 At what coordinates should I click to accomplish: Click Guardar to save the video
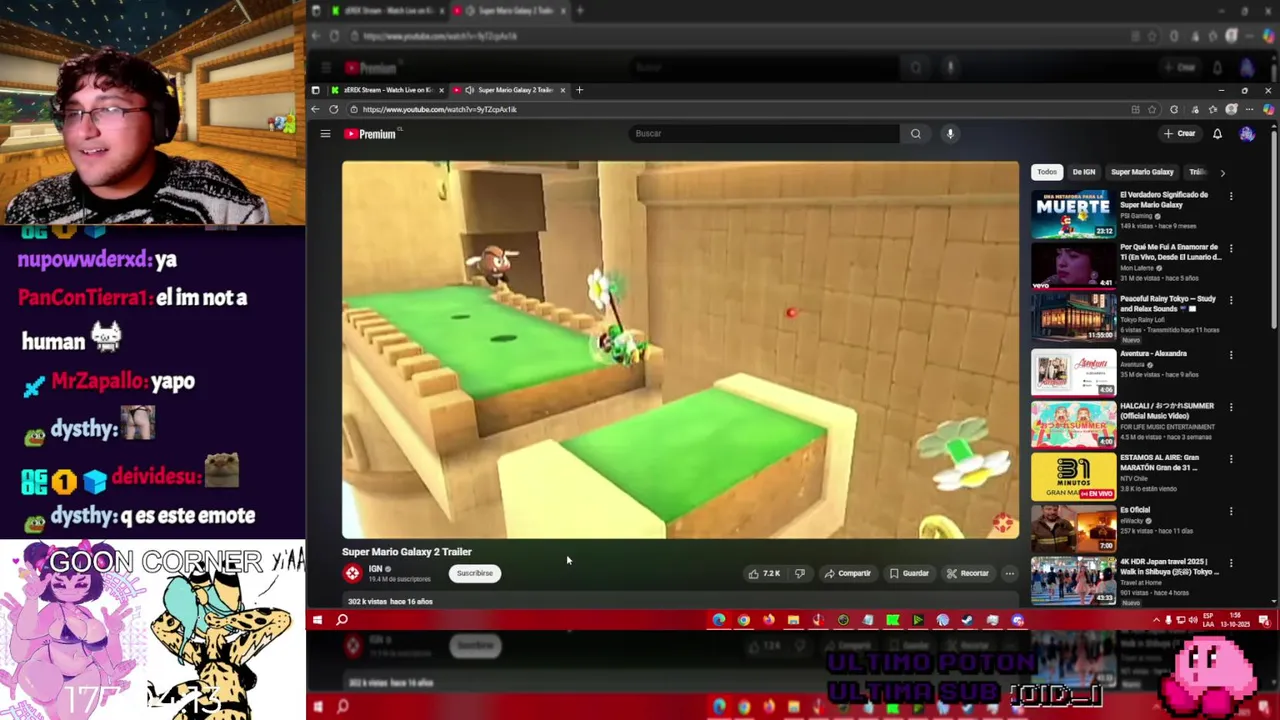click(910, 573)
